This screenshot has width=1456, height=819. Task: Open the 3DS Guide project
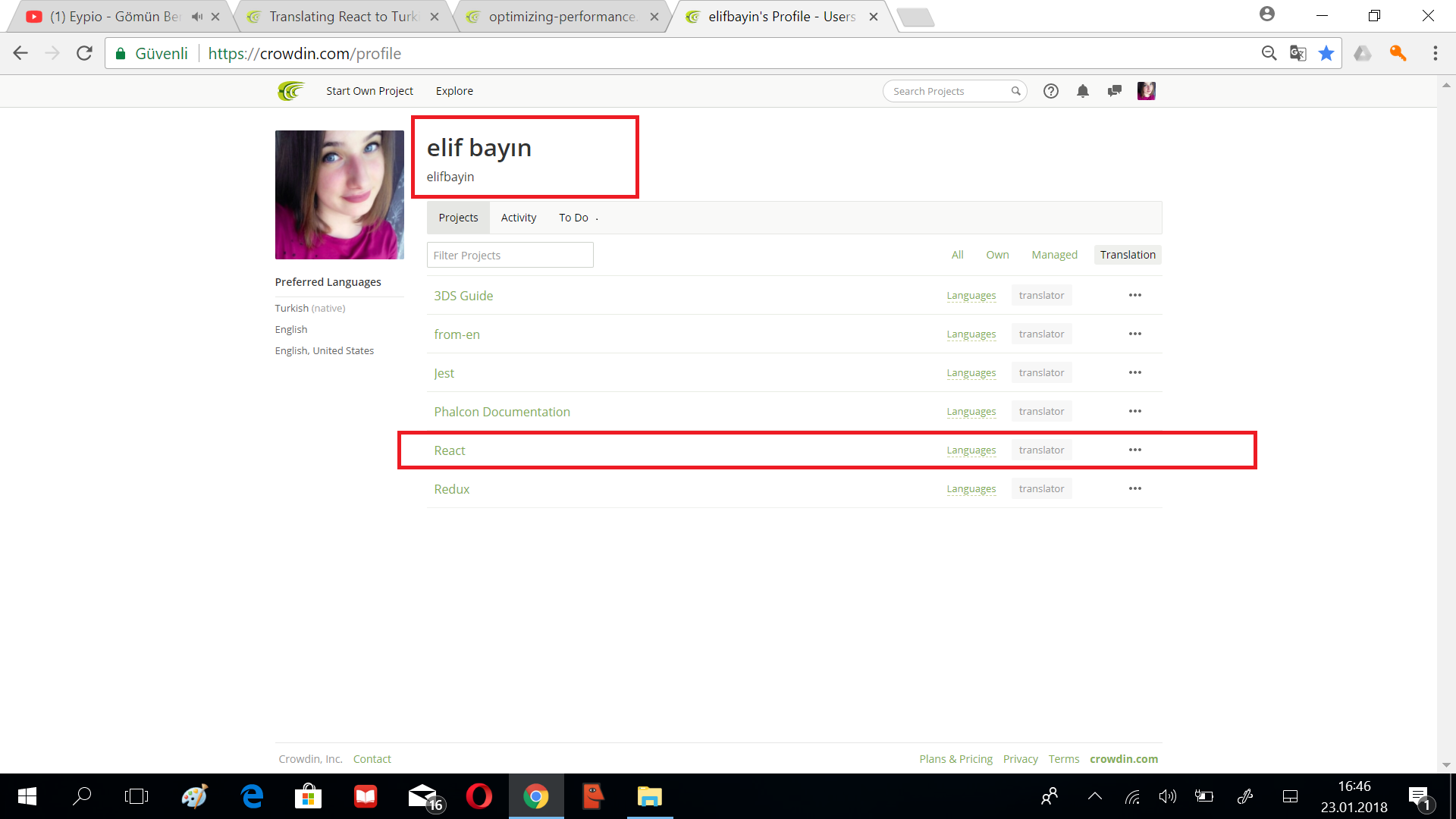pos(463,296)
